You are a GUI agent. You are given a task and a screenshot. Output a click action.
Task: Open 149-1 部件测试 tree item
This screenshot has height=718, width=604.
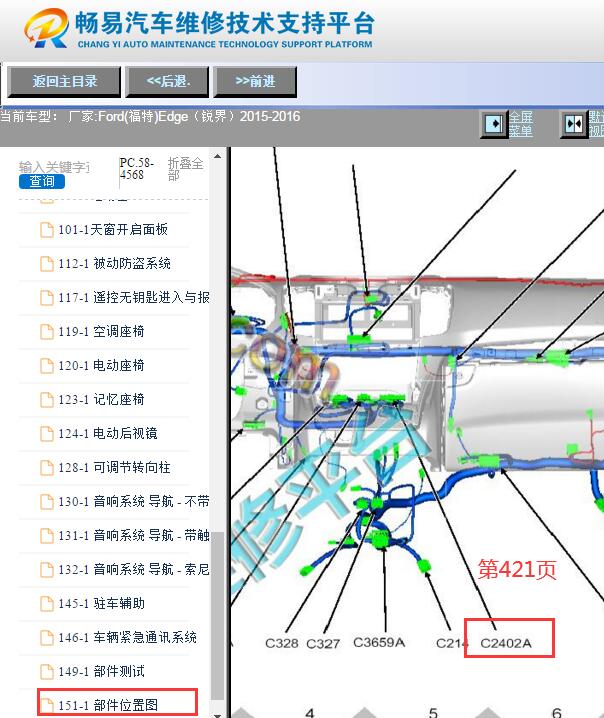point(101,671)
